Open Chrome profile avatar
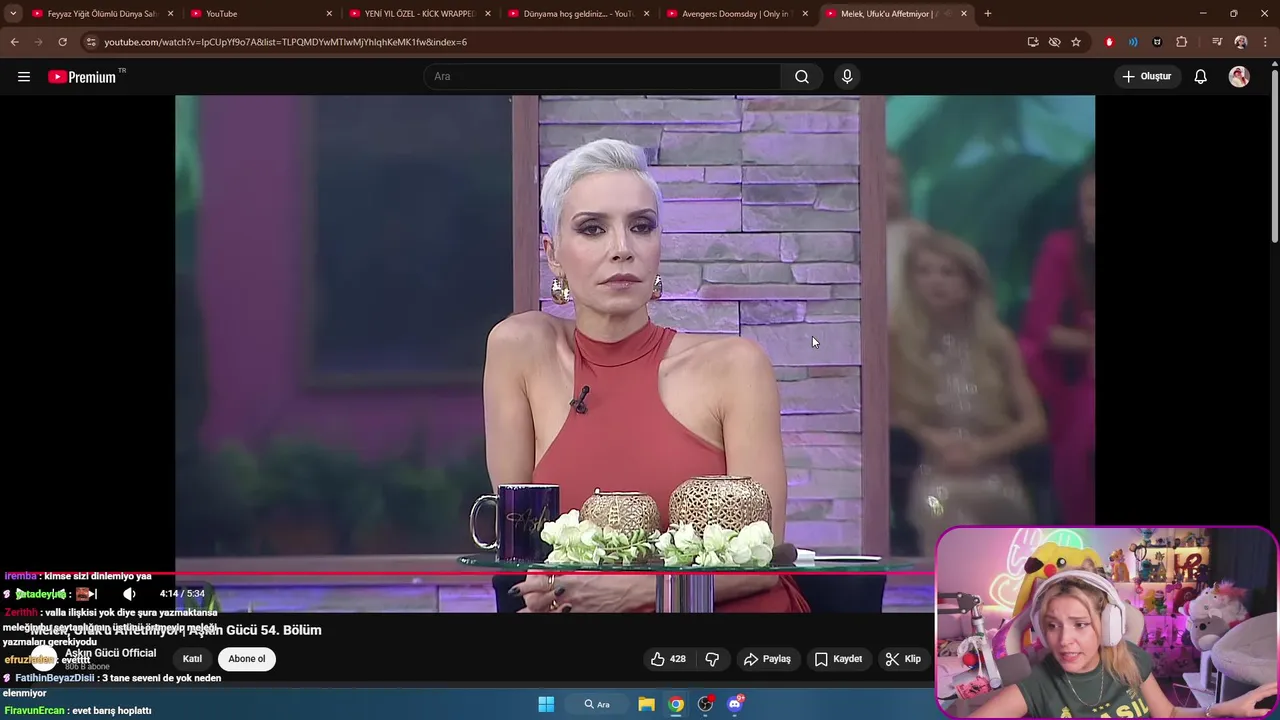This screenshot has width=1280, height=720. [1241, 42]
